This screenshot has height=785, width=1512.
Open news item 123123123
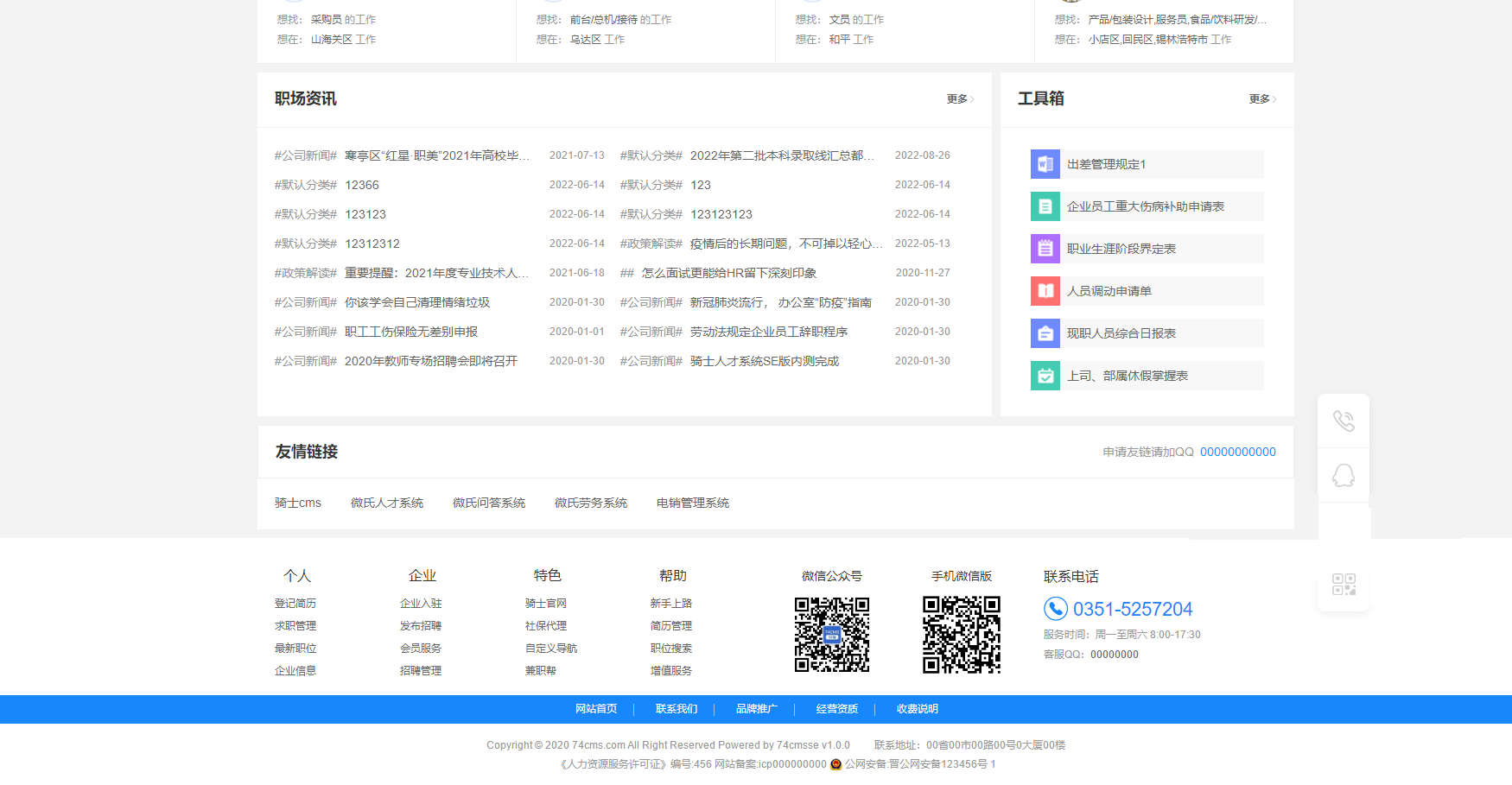[x=721, y=214]
